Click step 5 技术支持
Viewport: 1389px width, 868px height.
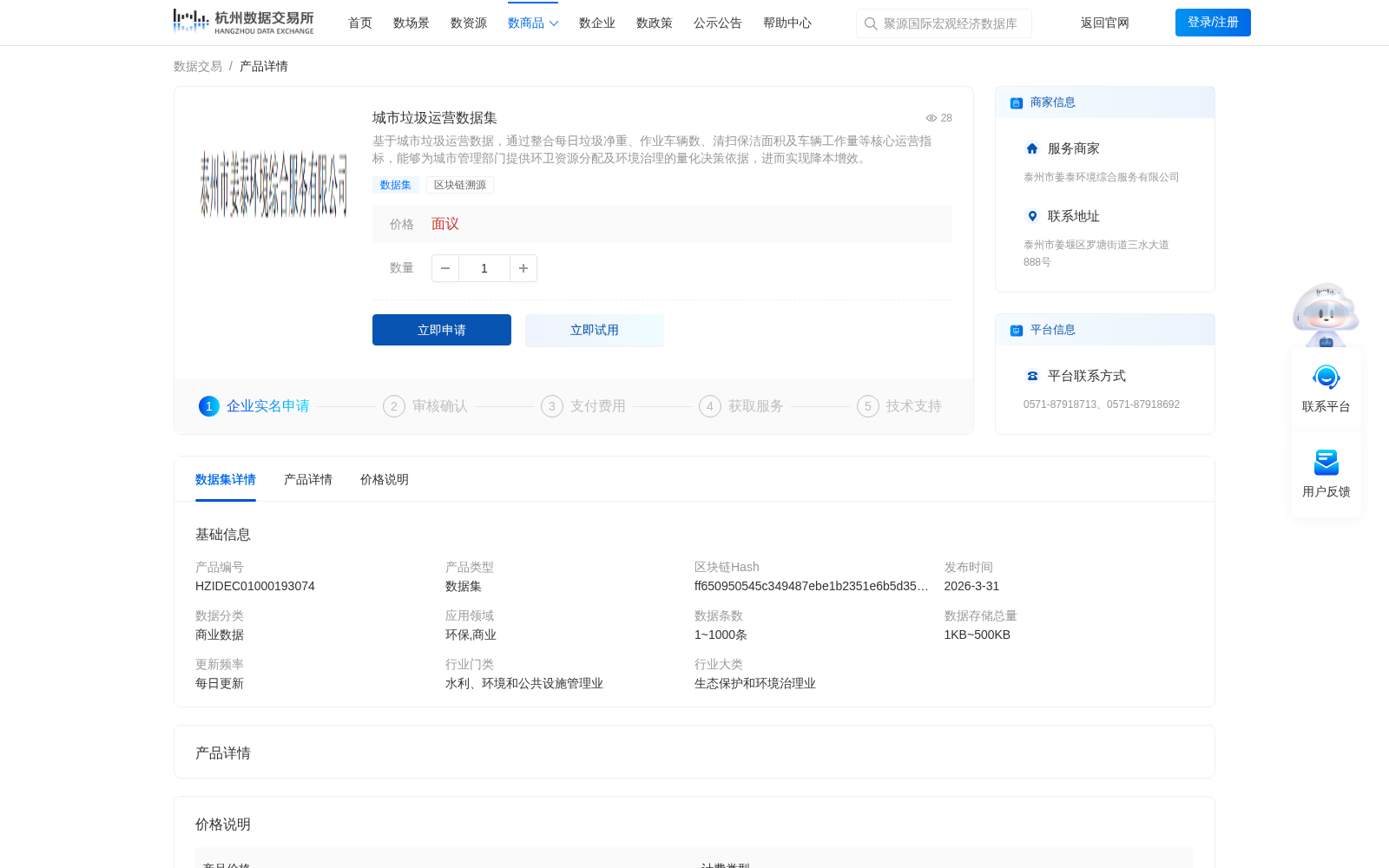tap(899, 406)
